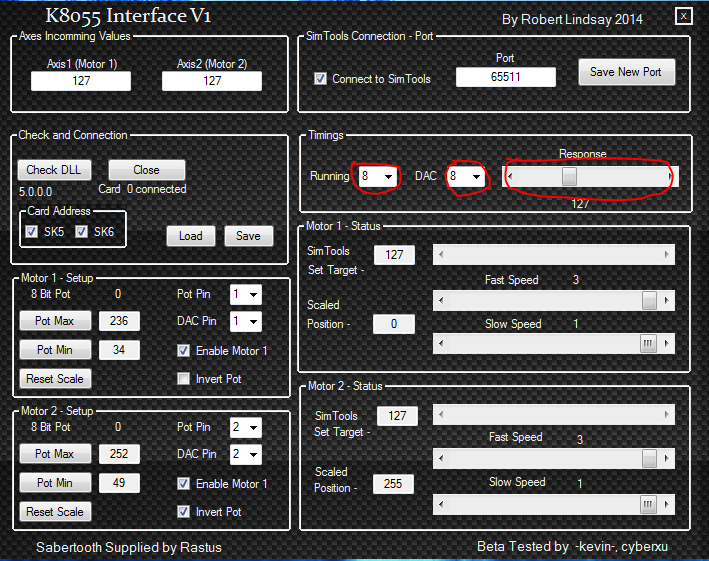Click the Response slider right arrow

(x=670, y=176)
